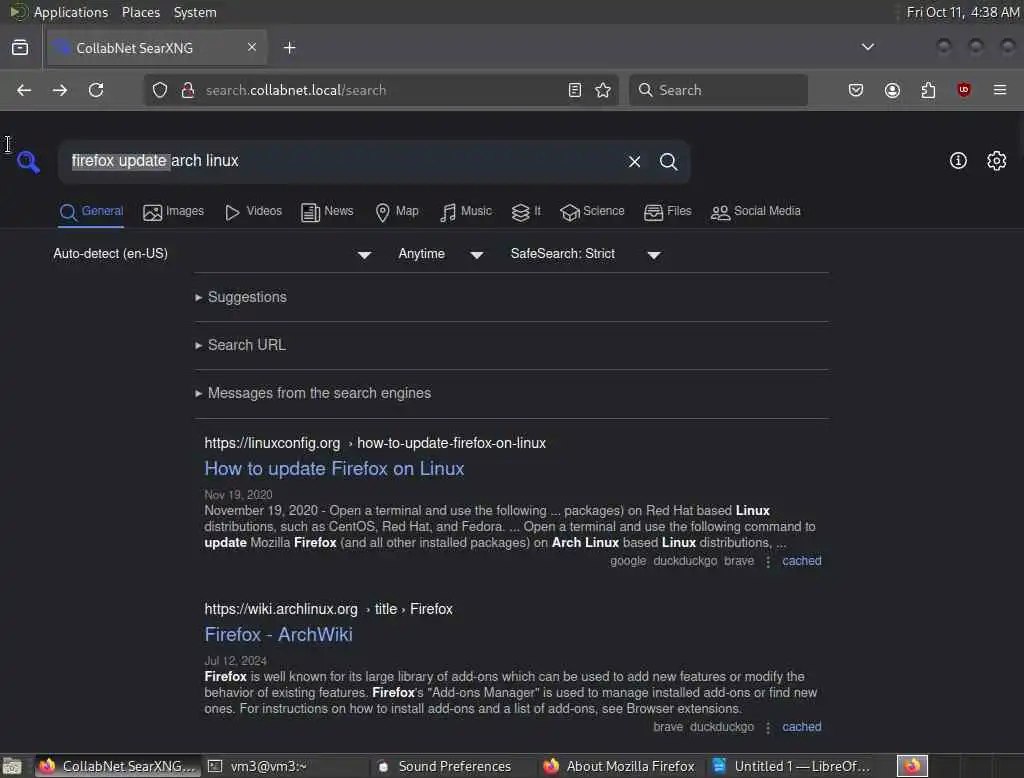This screenshot has width=1024, height=778.
Task: Open SearXNG preferences gear icon
Action: [x=997, y=161]
